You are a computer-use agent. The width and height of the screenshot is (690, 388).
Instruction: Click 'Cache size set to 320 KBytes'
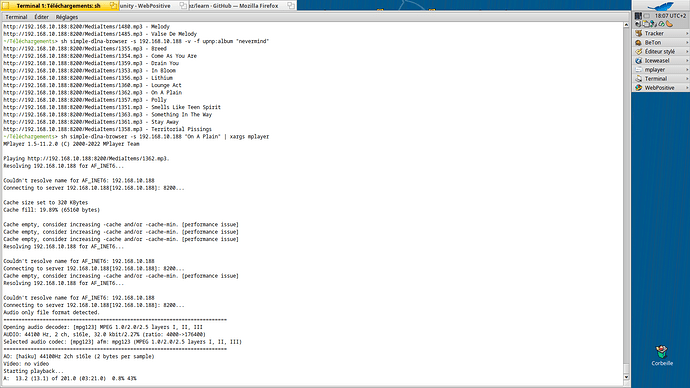pyautogui.click(x=46, y=203)
